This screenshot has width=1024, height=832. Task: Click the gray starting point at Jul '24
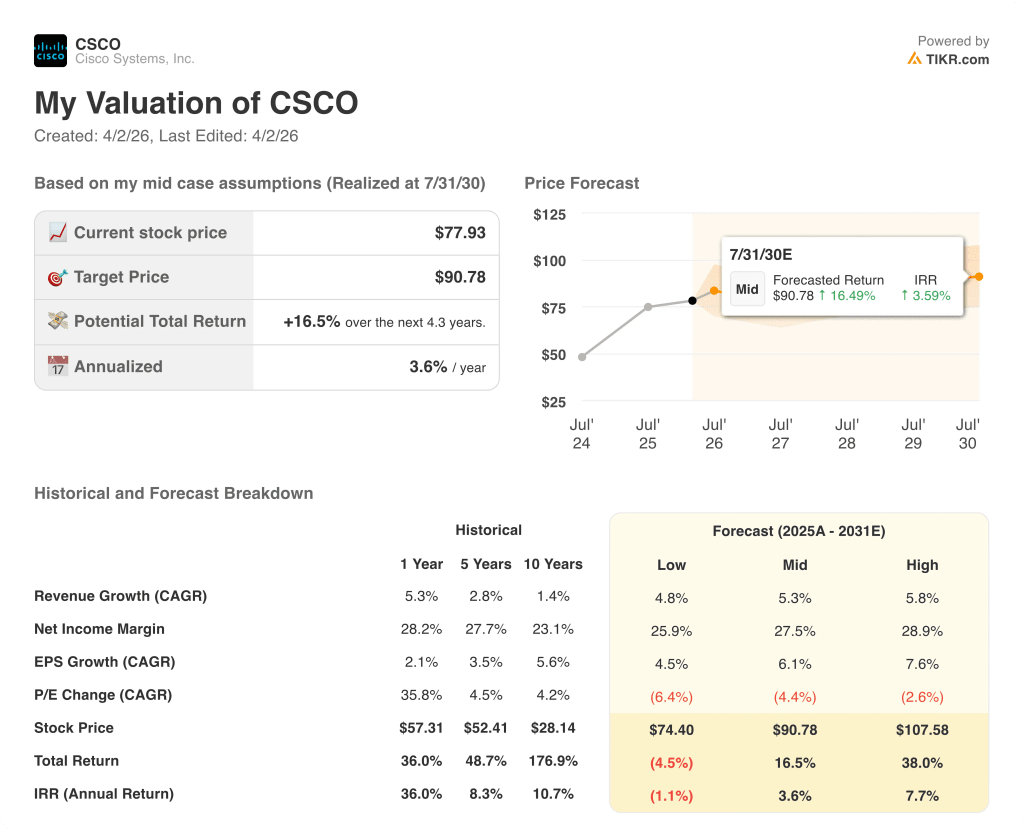[582, 355]
